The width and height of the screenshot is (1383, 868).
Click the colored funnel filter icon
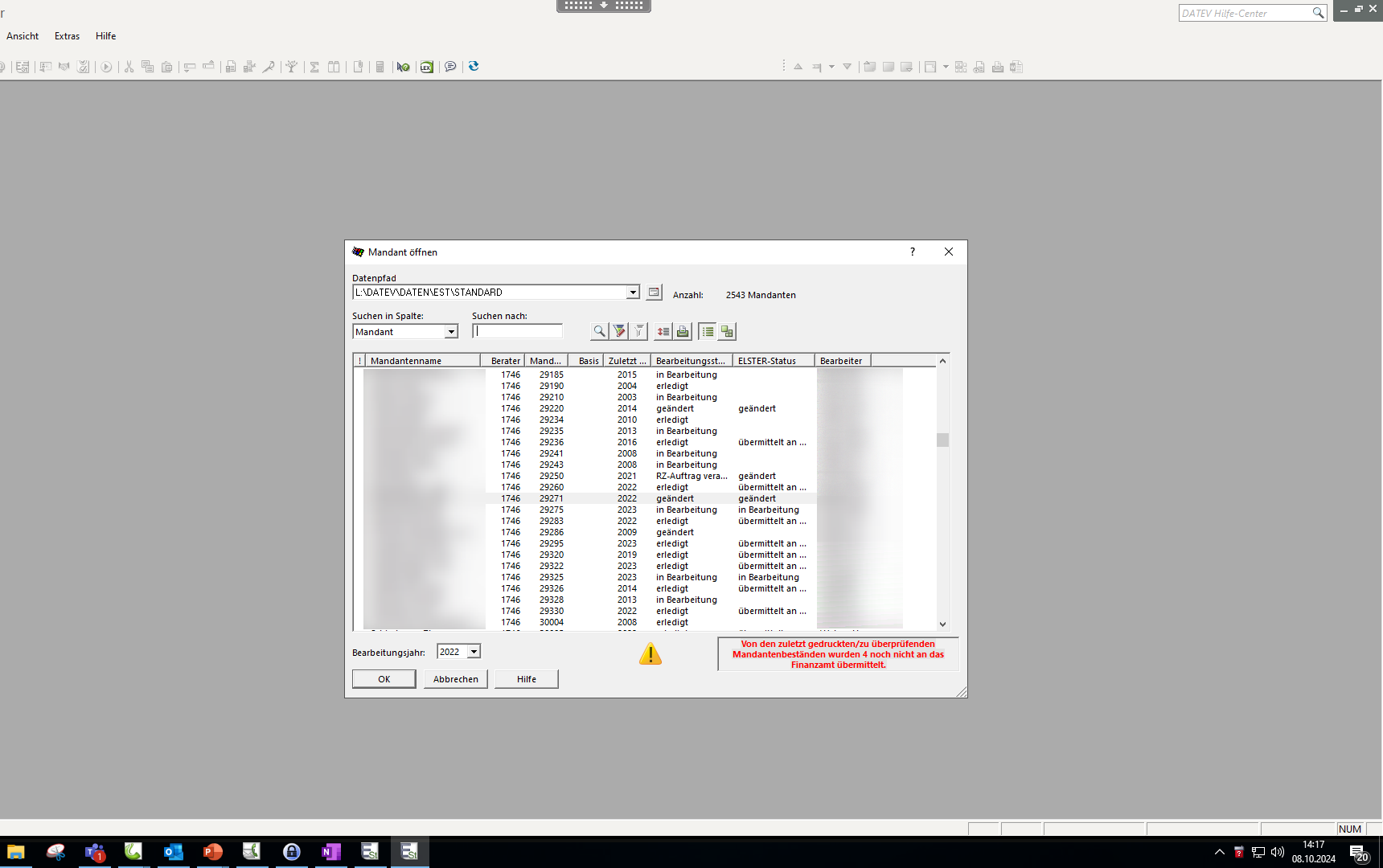619,331
